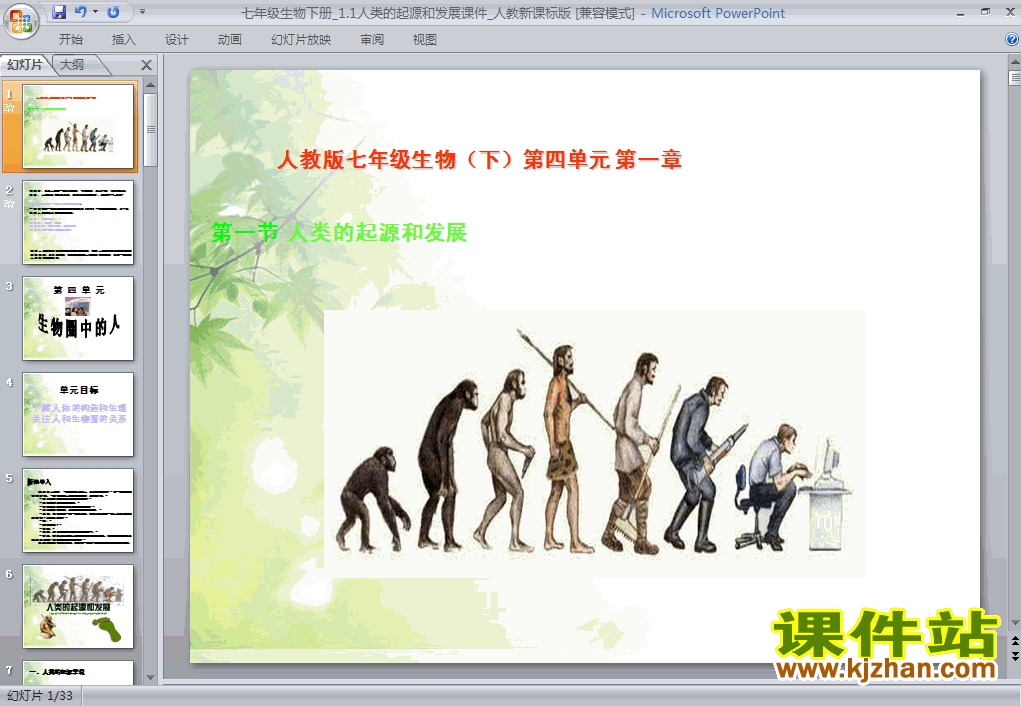Viewport: 1021px width, 706px height.
Task: Open the 幻灯片放映 ribbon tab
Action: [301, 40]
